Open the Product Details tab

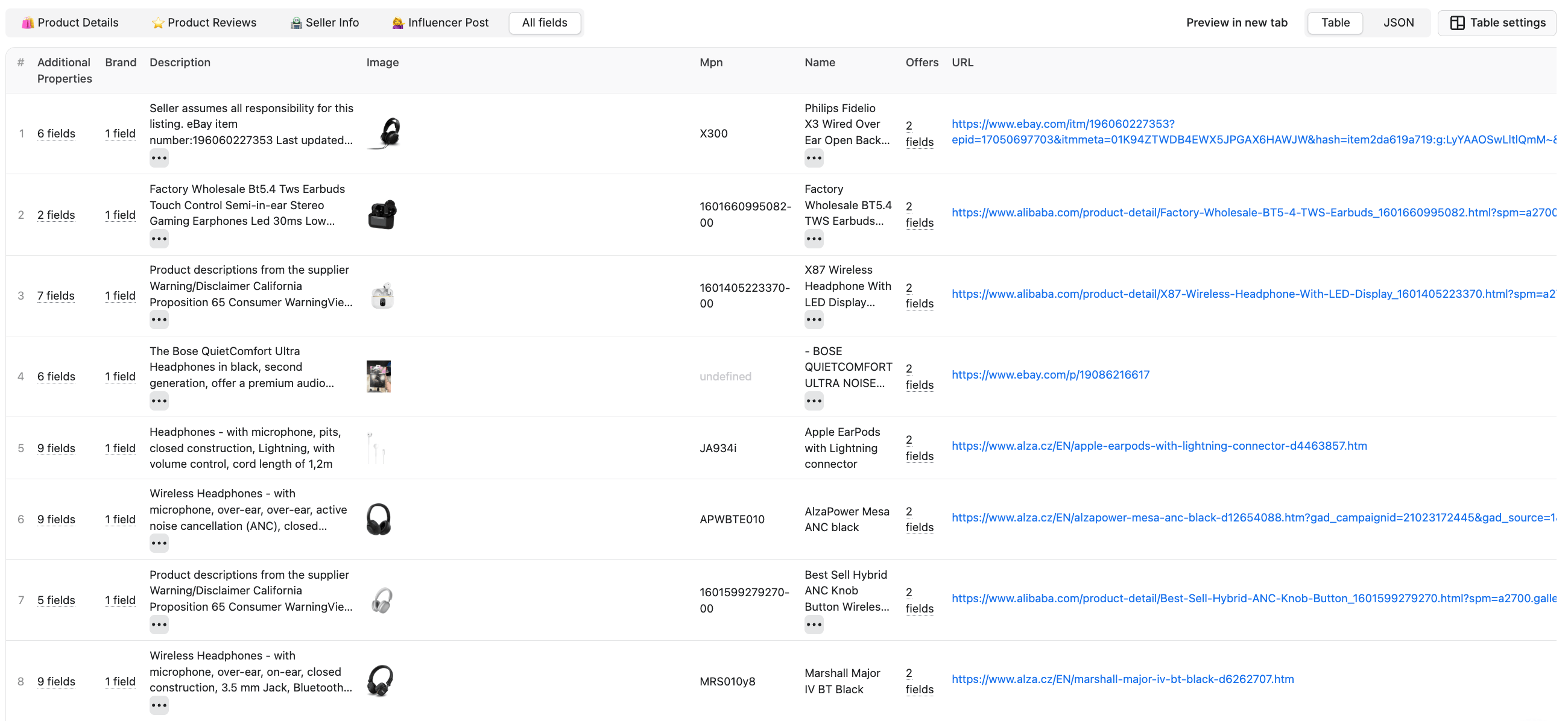click(70, 22)
